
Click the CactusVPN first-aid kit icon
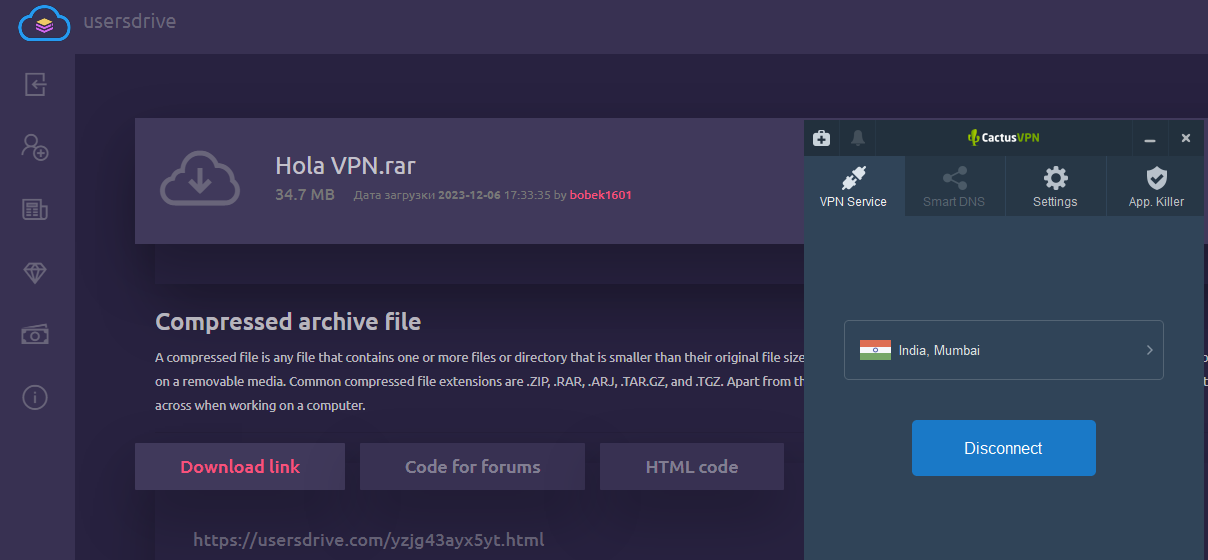pos(821,138)
